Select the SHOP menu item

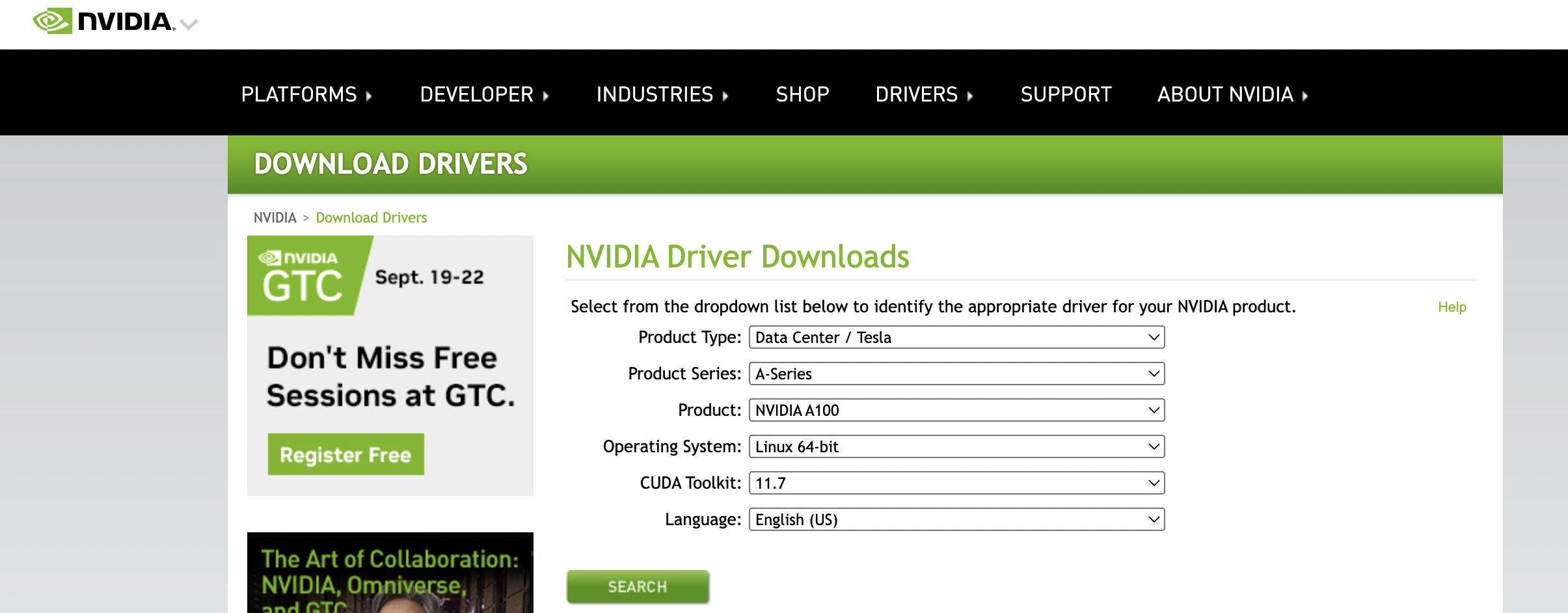click(x=802, y=95)
